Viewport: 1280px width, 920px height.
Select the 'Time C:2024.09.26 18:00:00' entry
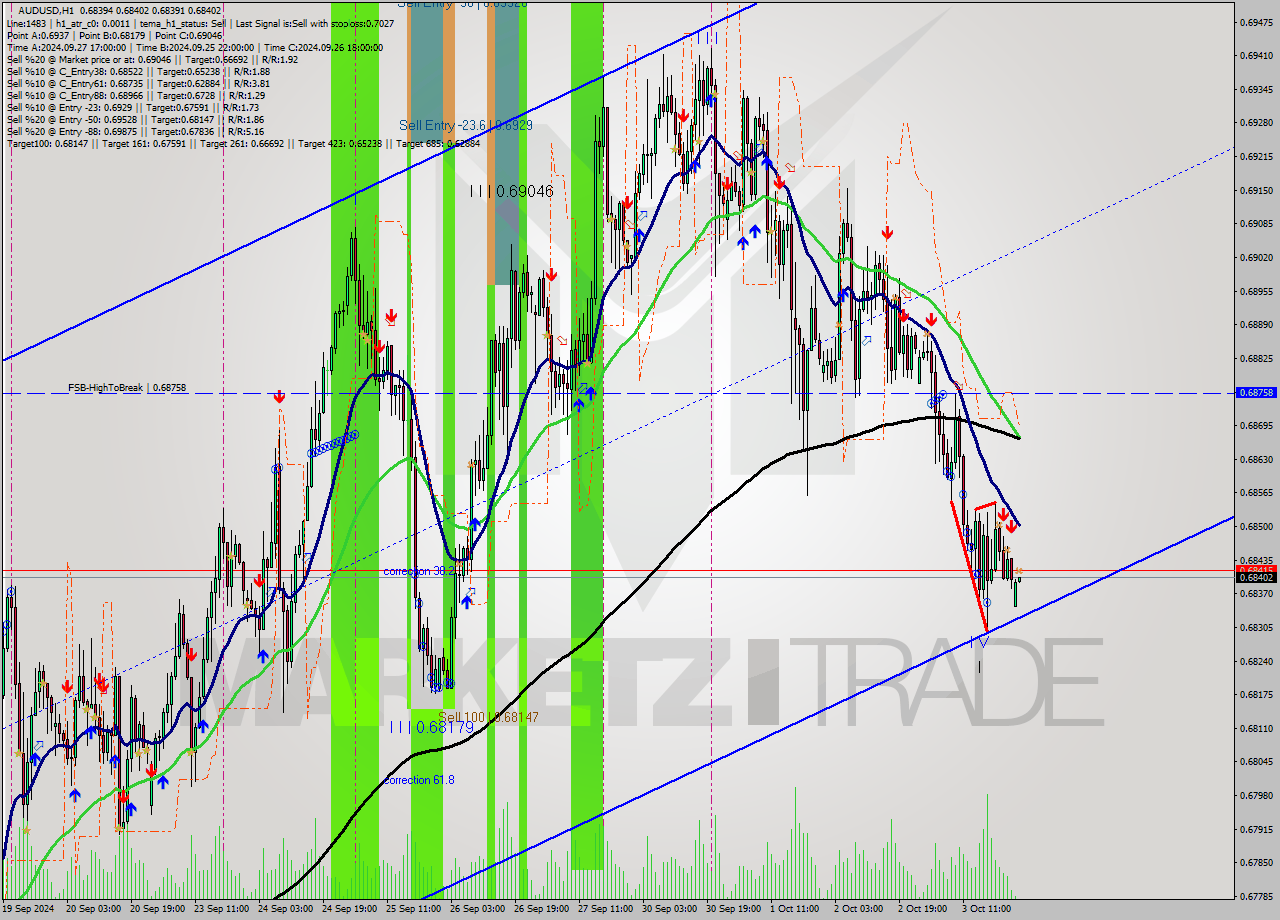(325, 47)
